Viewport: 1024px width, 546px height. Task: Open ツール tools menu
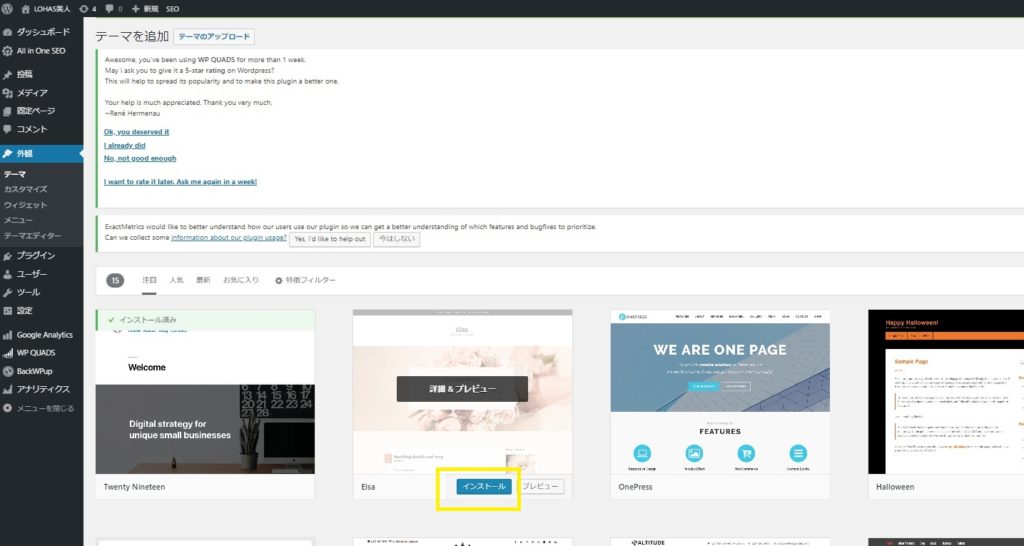click(41, 292)
